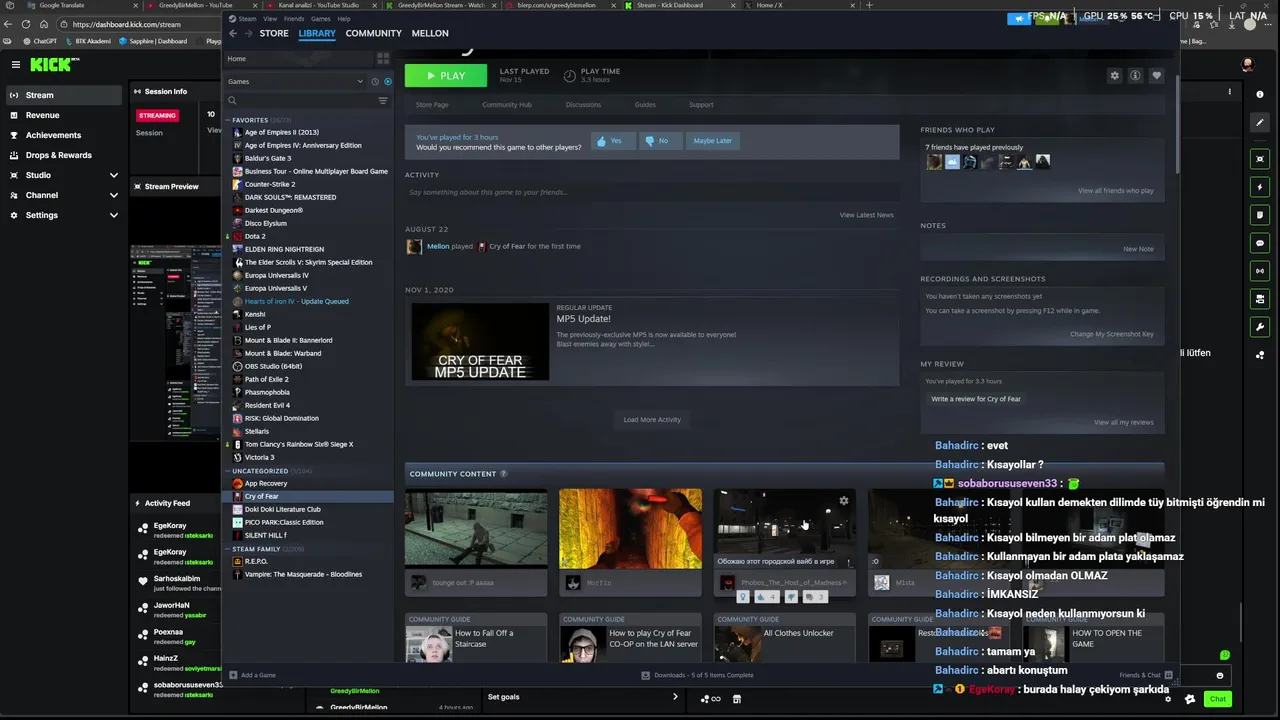Image resolution: width=1280 pixels, height=720 pixels.
Task: Expand the Settings menu in Kick sidebar
Action: tap(114, 215)
